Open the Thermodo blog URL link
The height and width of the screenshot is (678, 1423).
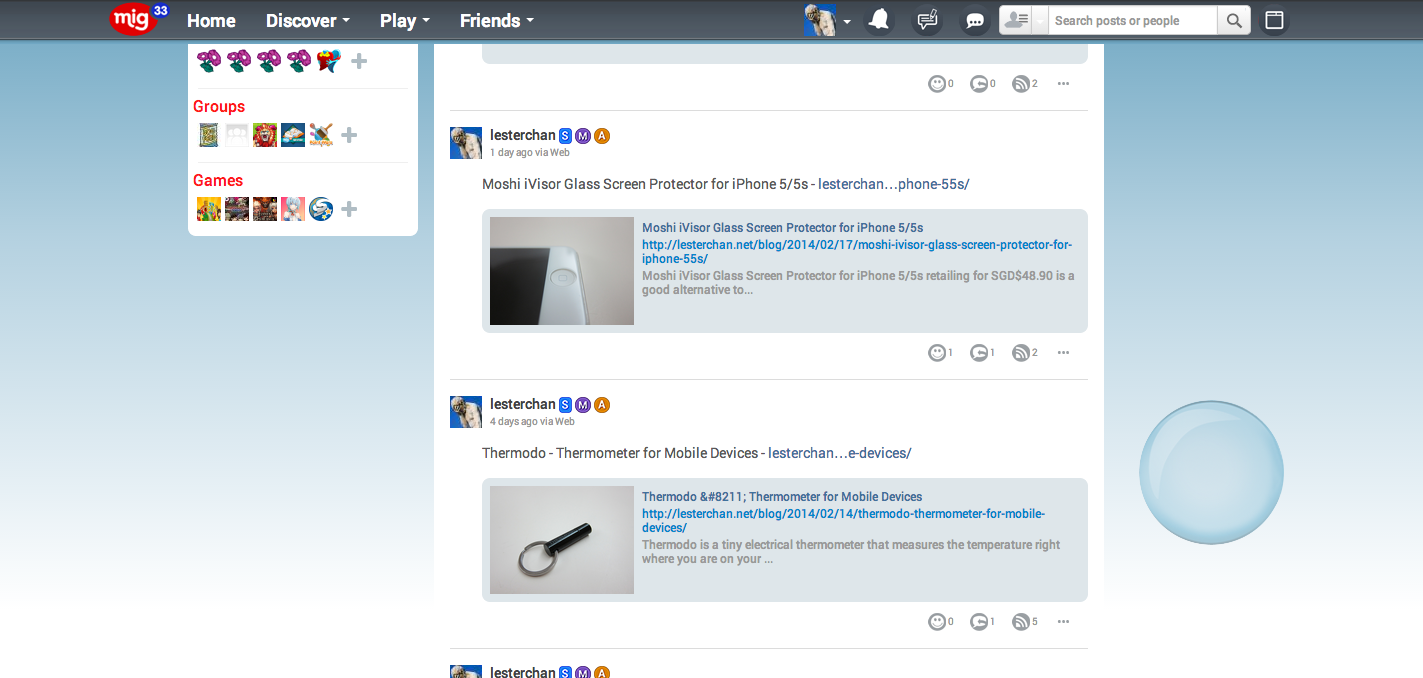[x=843, y=520]
